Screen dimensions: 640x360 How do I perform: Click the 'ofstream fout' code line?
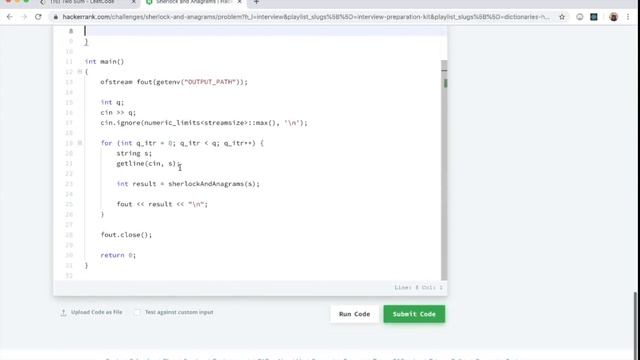coord(174,82)
